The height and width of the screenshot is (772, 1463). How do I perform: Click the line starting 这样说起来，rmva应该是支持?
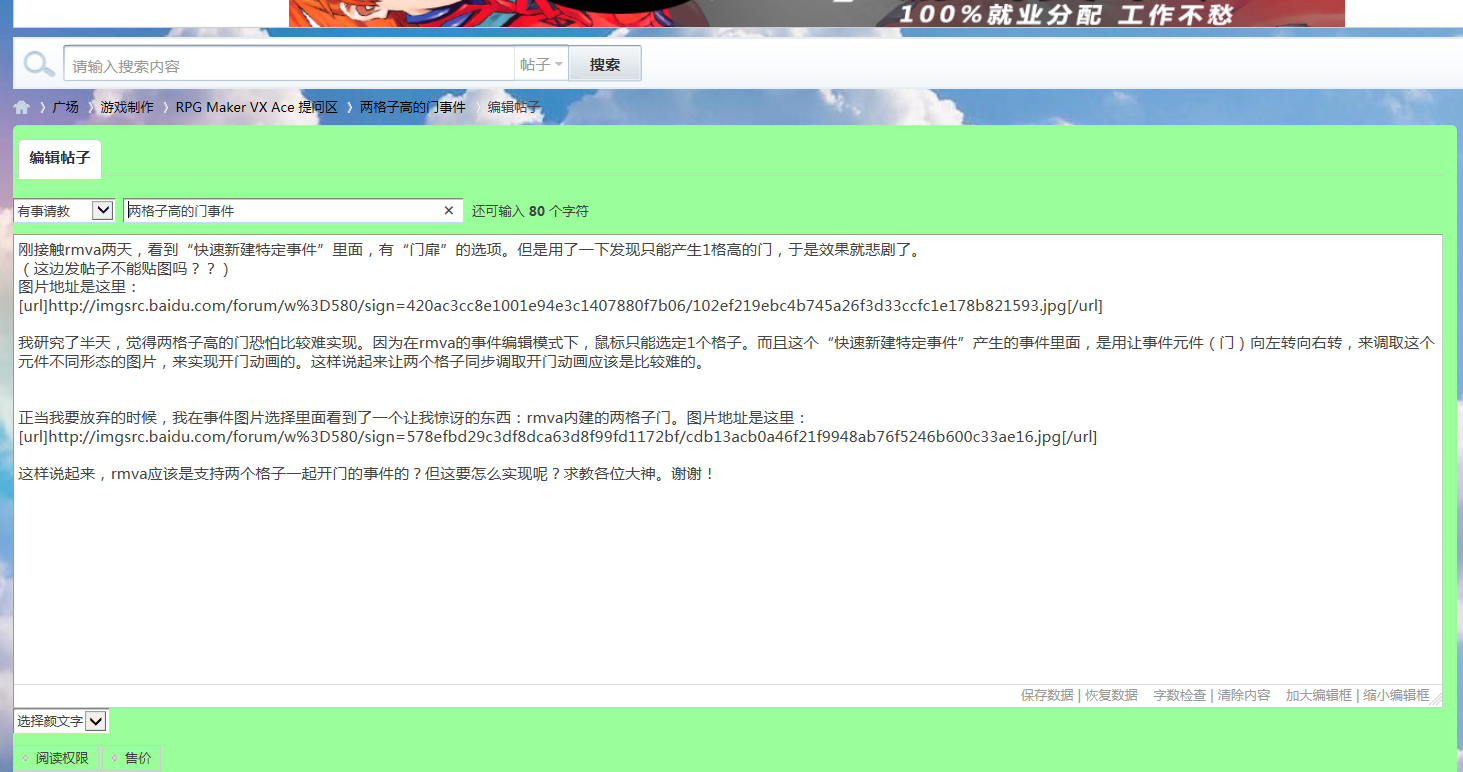pyautogui.click(x=367, y=473)
